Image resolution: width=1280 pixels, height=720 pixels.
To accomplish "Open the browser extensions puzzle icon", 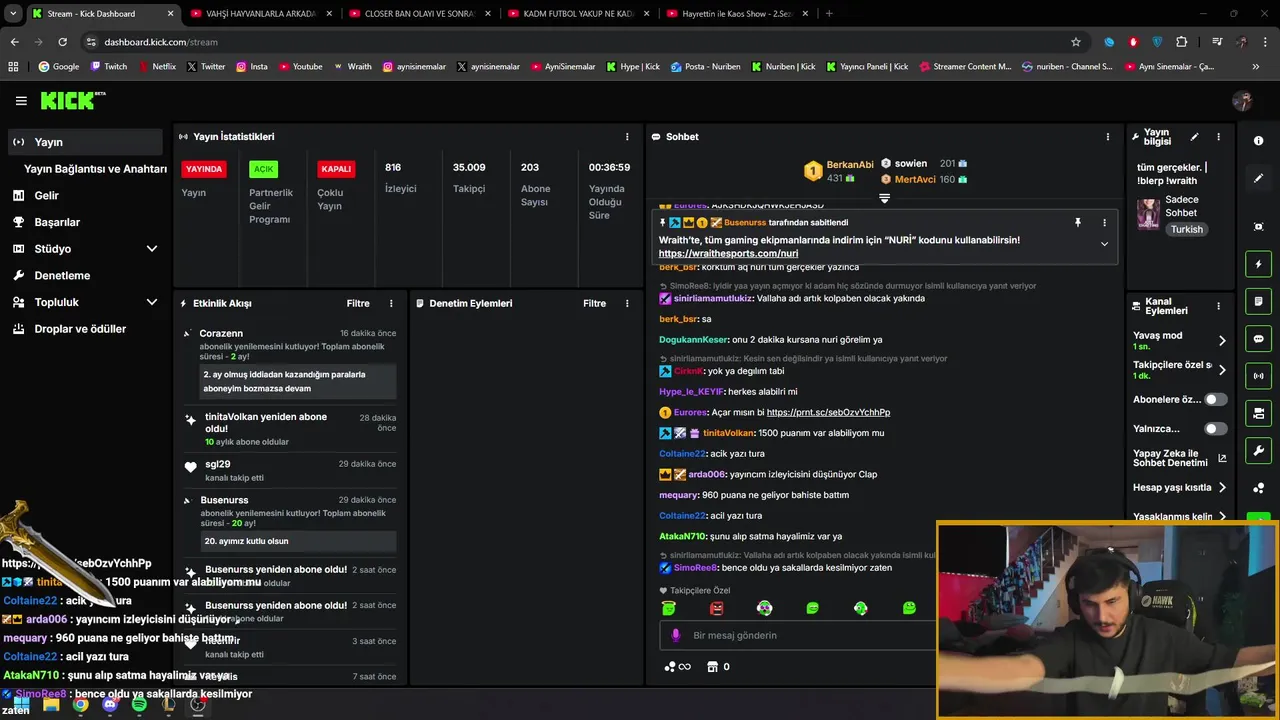I will coord(1182,42).
